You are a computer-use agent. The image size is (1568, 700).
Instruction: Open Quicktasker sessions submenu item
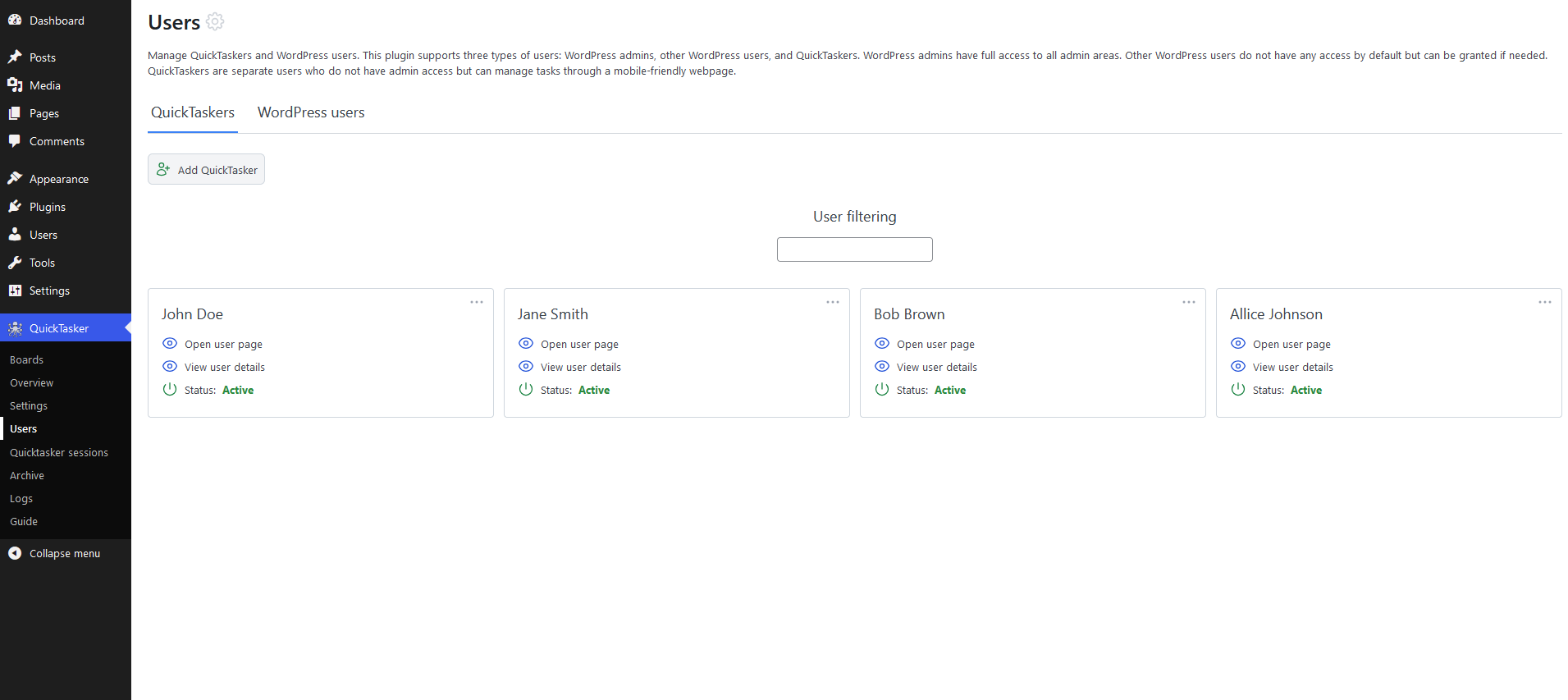point(59,452)
